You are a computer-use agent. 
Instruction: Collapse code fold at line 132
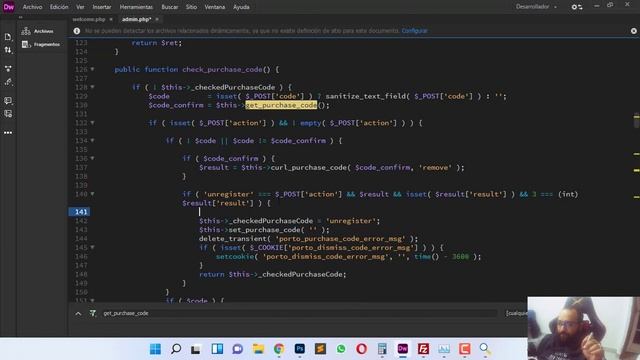point(92,123)
